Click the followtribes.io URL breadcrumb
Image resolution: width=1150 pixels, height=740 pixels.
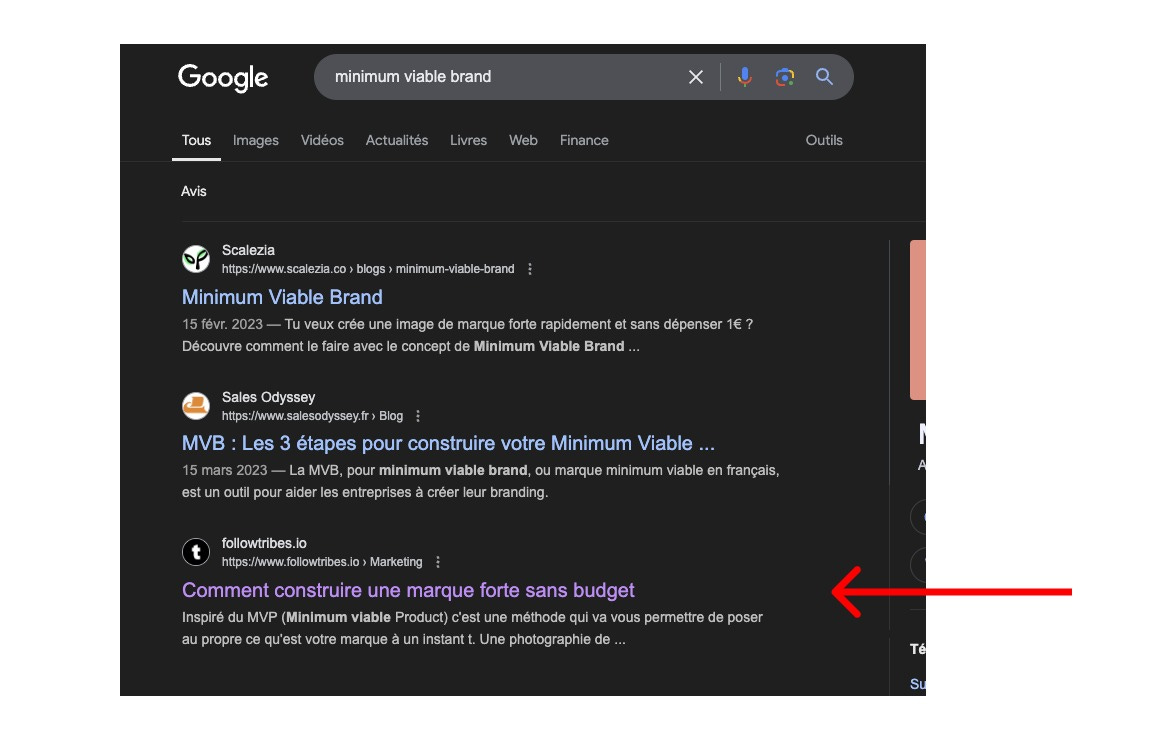click(x=322, y=562)
